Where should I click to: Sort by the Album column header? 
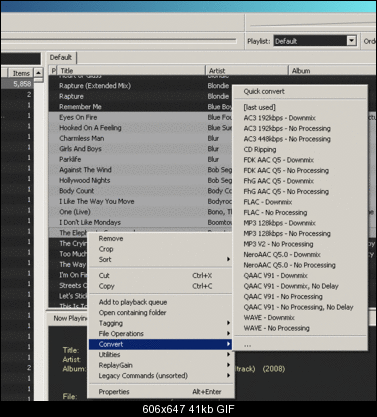332,71
